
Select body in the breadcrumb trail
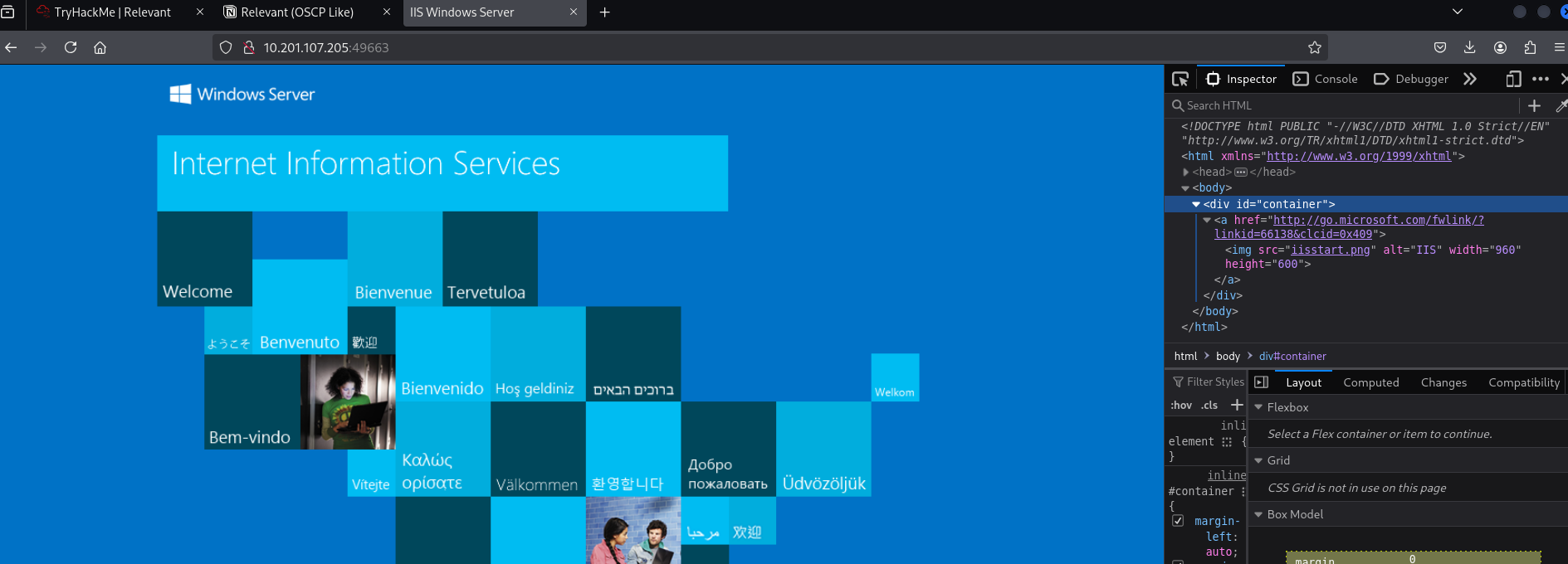click(1228, 356)
